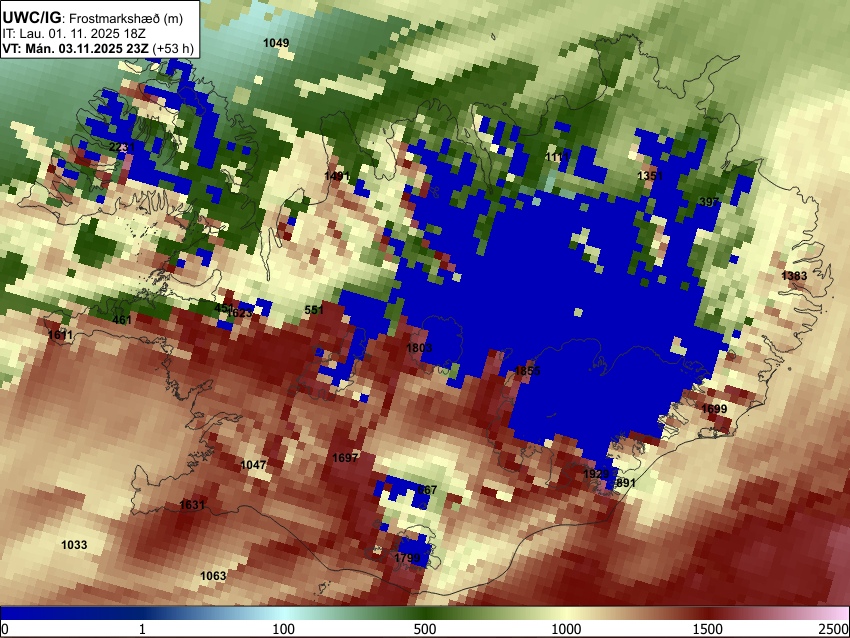Click the legend label 0

(x=5, y=629)
